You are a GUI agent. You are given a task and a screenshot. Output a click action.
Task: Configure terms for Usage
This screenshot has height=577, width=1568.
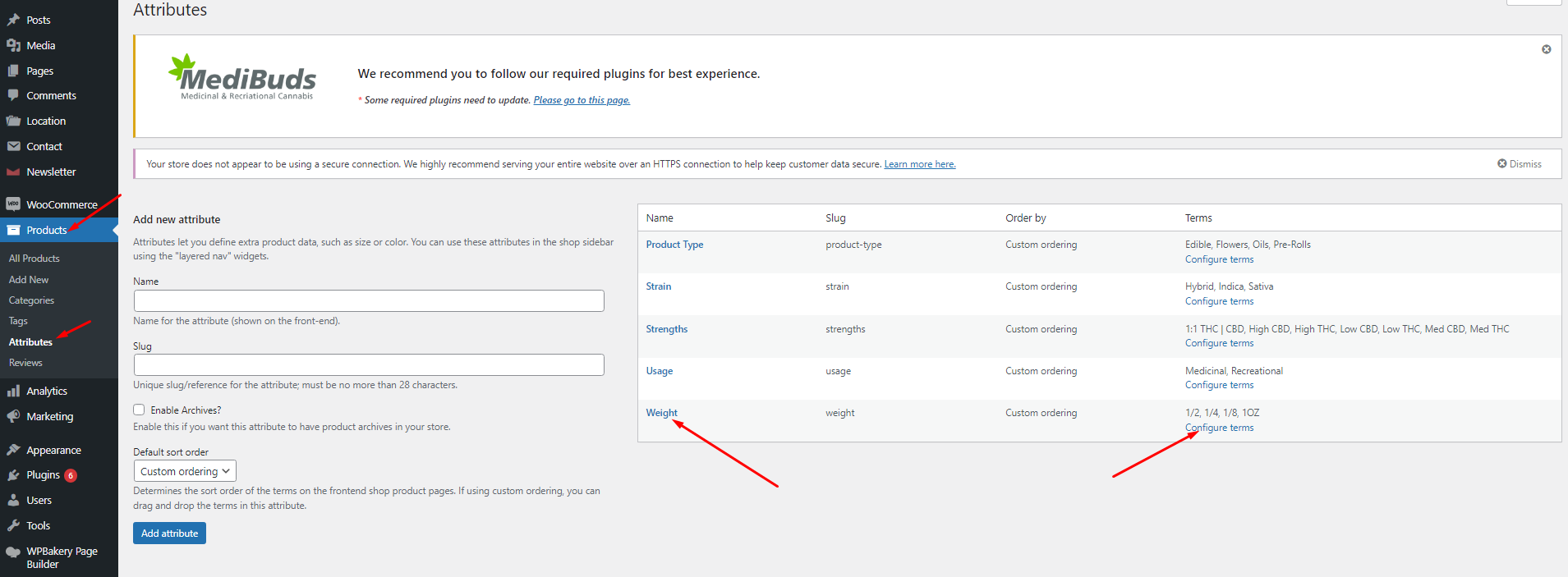pyautogui.click(x=1219, y=385)
